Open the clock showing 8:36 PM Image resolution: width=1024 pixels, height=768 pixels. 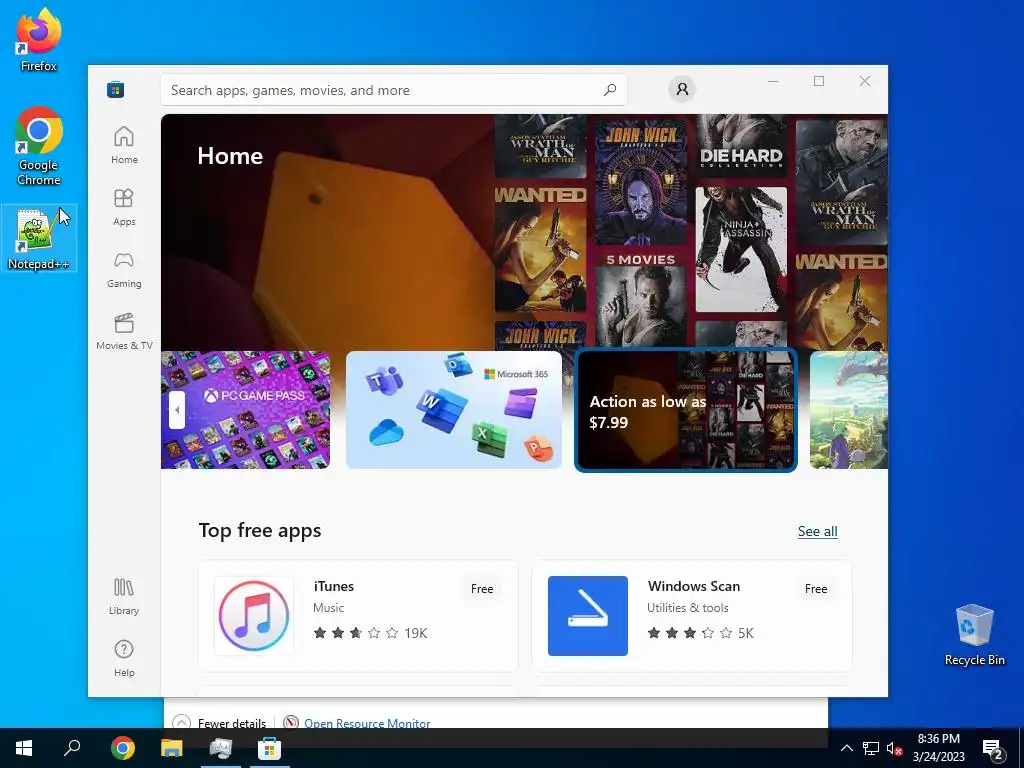pyautogui.click(x=938, y=748)
